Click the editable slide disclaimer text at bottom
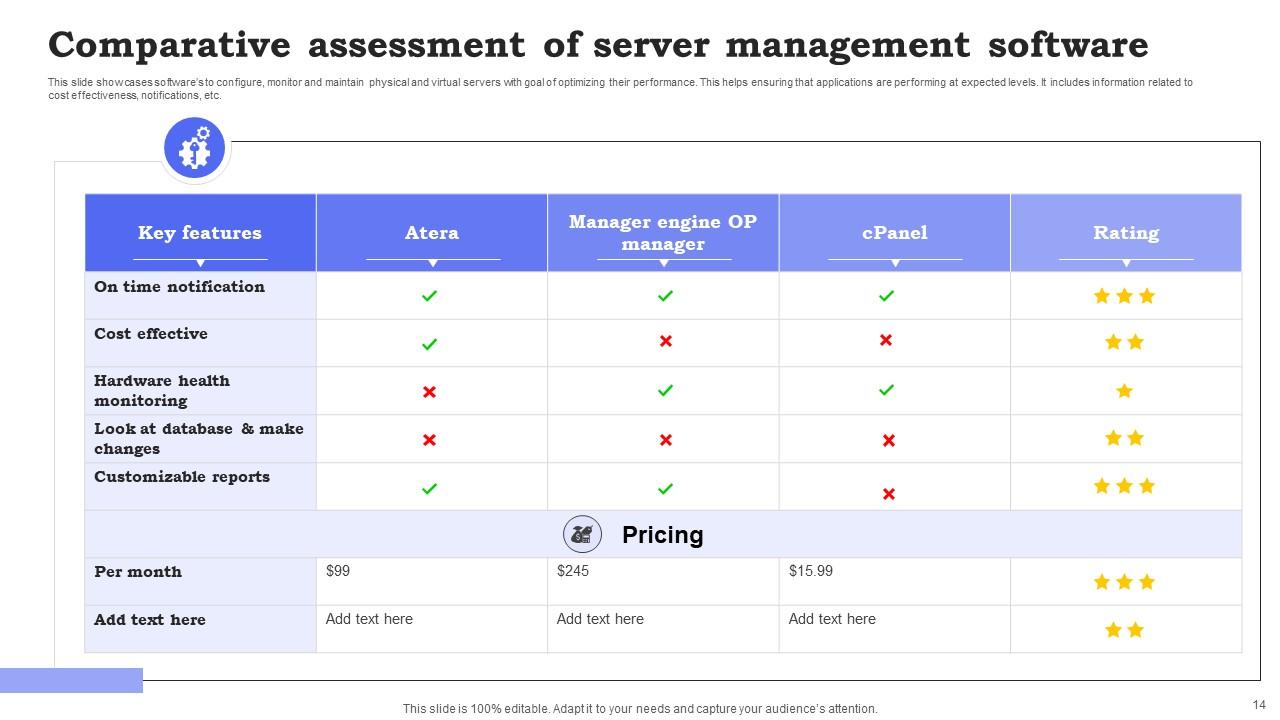Screen dimensions: 1280x720 pos(639,708)
